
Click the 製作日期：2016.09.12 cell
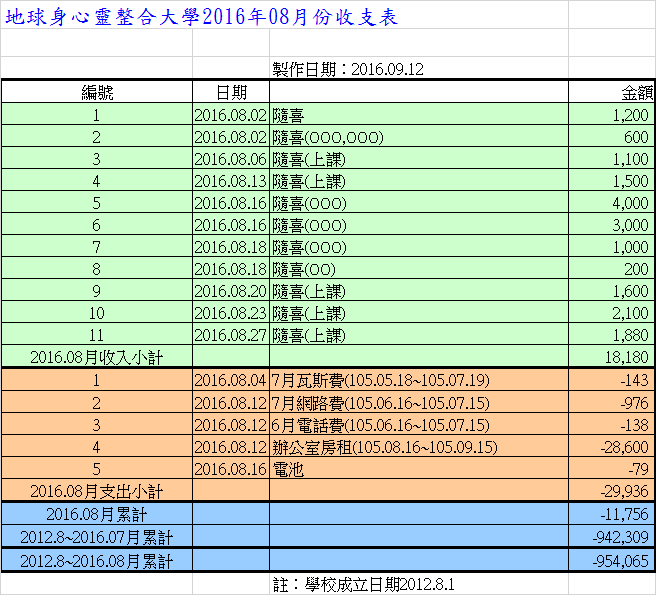419,69
